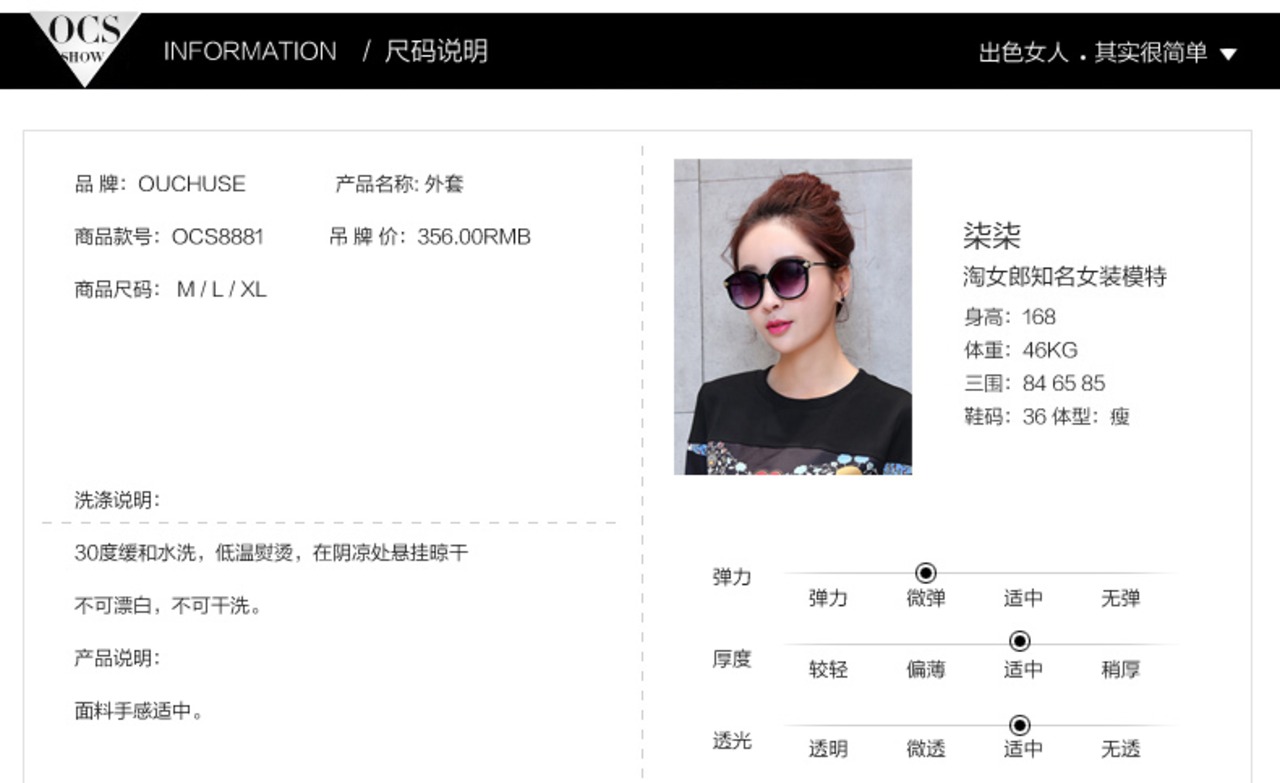Select the 微弹 radio marker on 弹力 scale

point(926,573)
